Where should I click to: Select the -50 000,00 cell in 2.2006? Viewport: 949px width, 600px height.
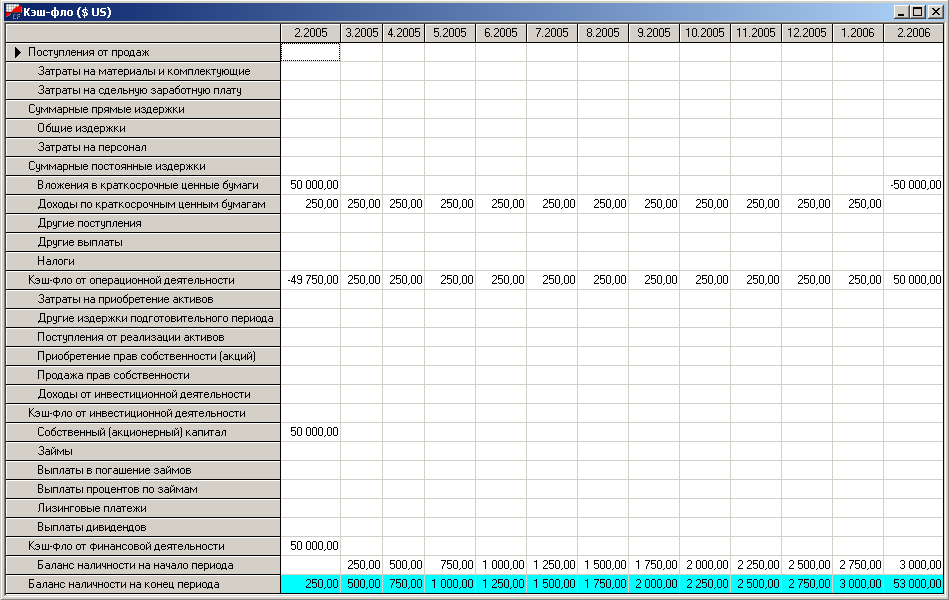[x=913, y=185]
